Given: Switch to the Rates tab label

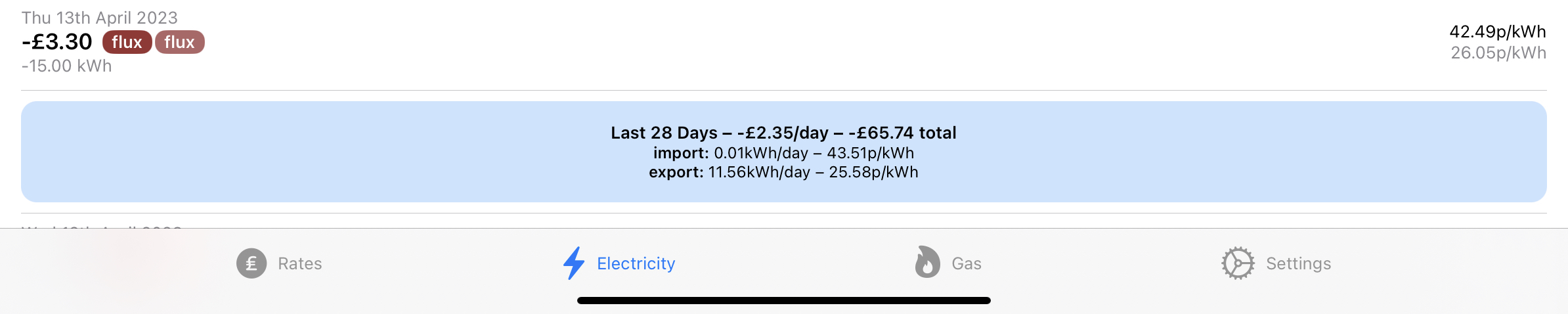Looking at the screenshot, I should pos(300,263).
